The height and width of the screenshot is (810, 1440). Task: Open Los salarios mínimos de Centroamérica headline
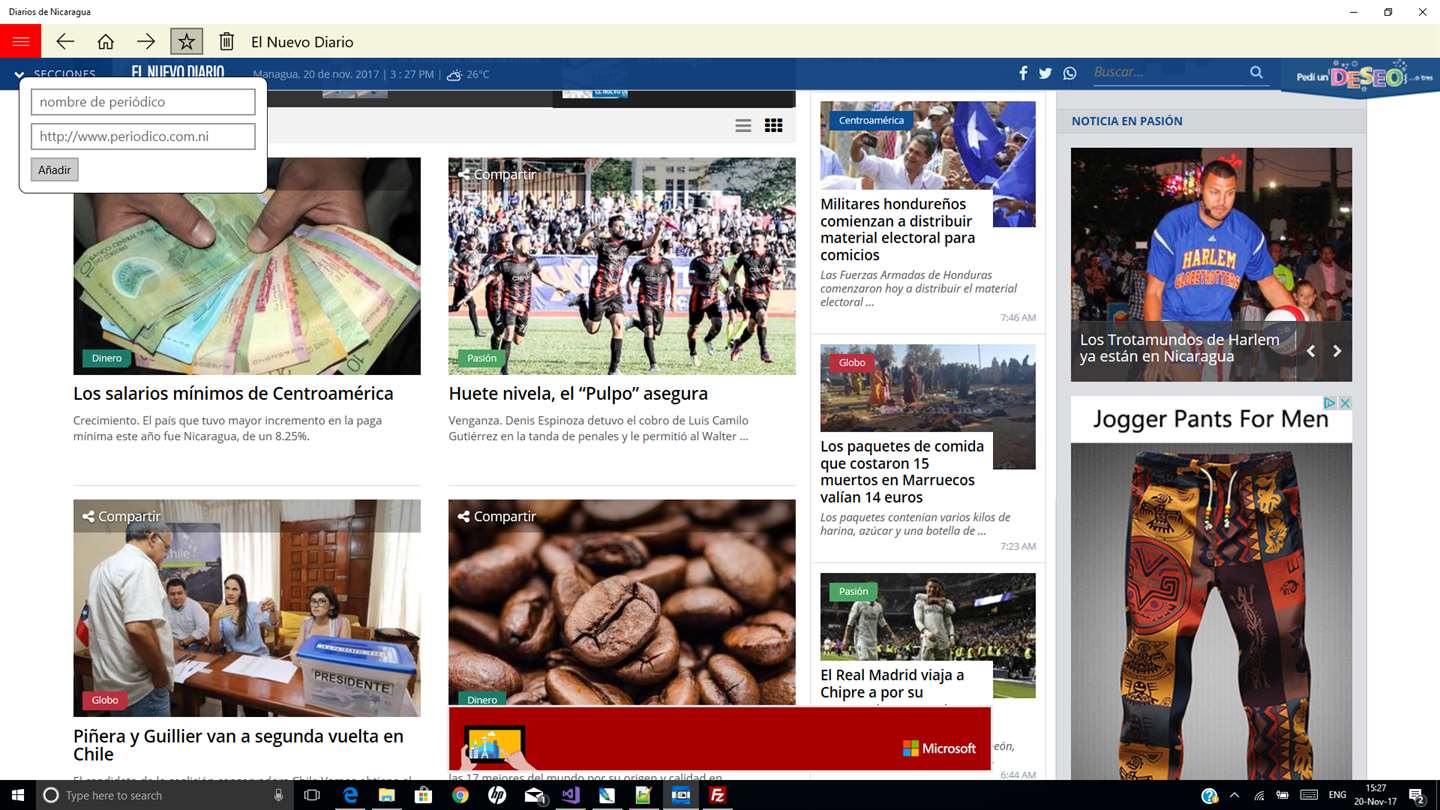(233, 393)
